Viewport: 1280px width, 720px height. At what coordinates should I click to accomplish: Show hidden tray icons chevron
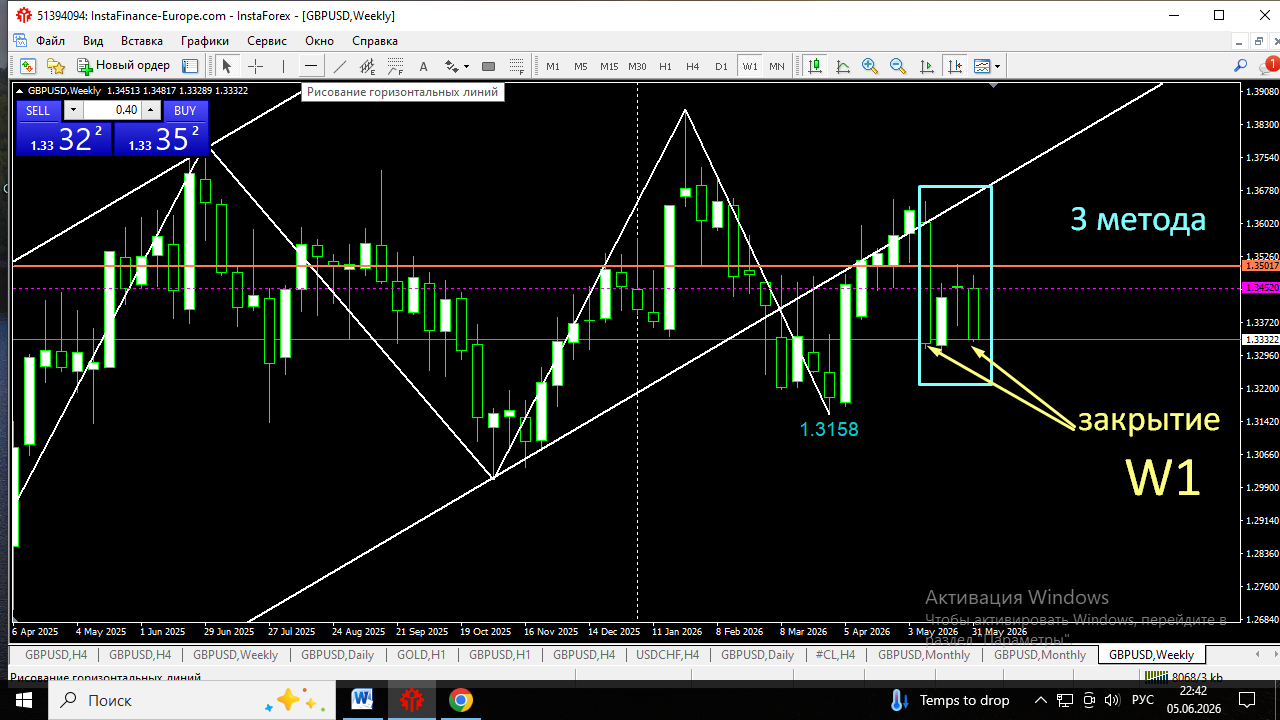pos(1041,700)
